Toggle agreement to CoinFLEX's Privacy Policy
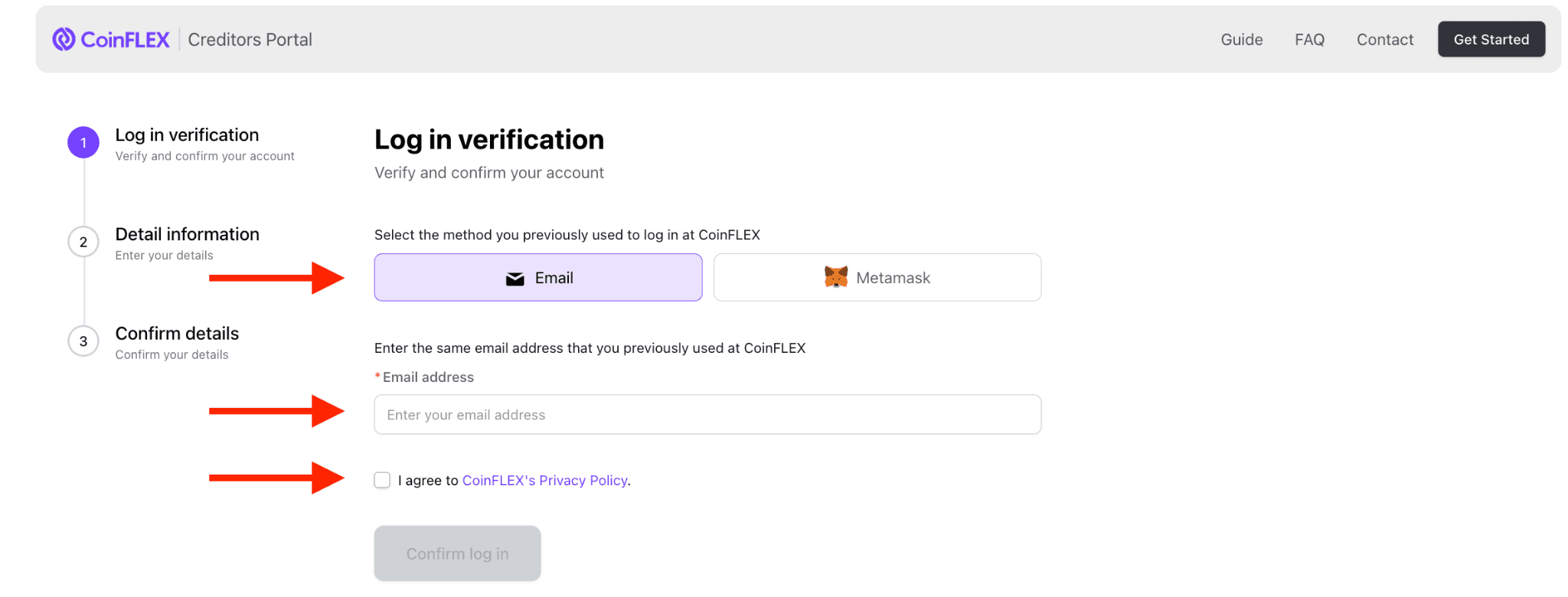 click(x=382, y=480)
